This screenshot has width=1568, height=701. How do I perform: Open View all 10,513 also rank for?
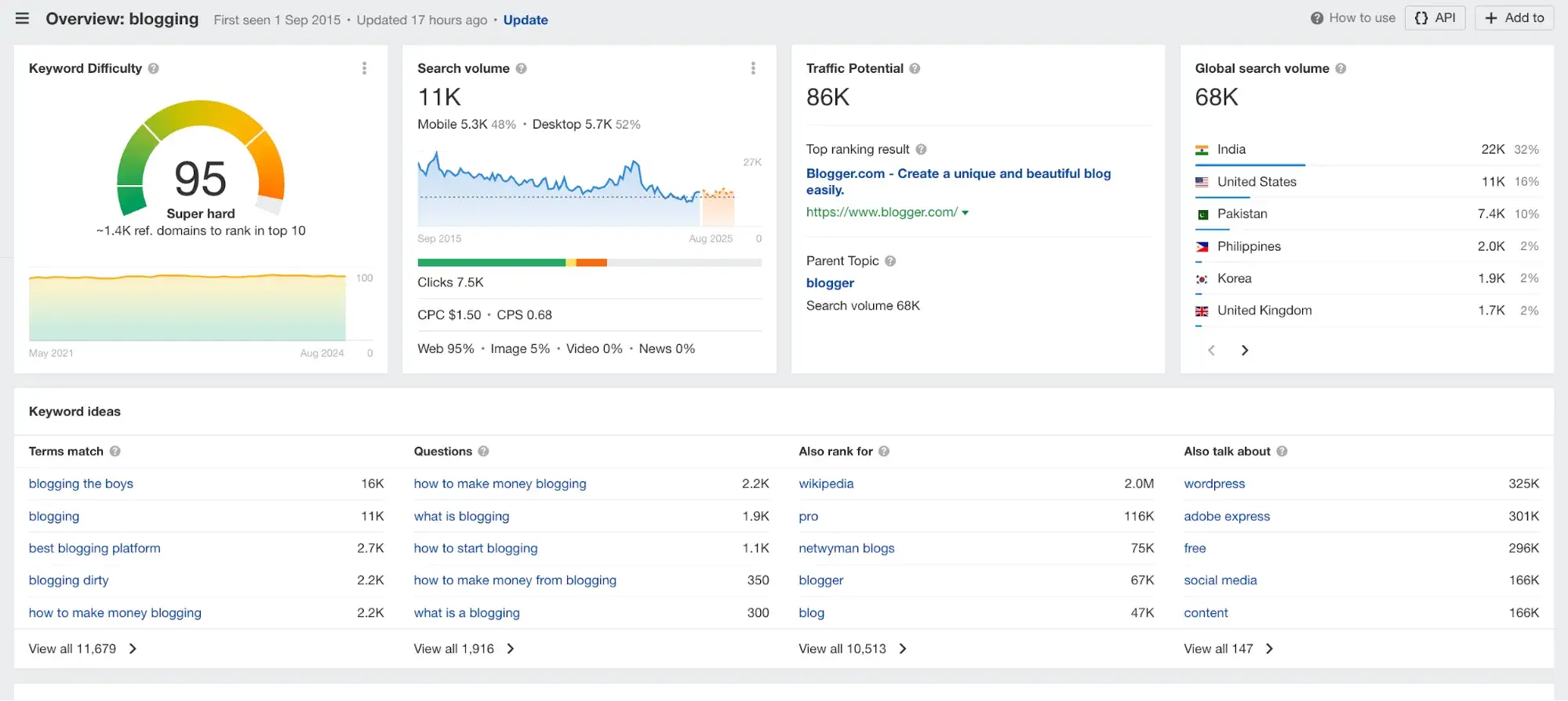click(853, 648)
